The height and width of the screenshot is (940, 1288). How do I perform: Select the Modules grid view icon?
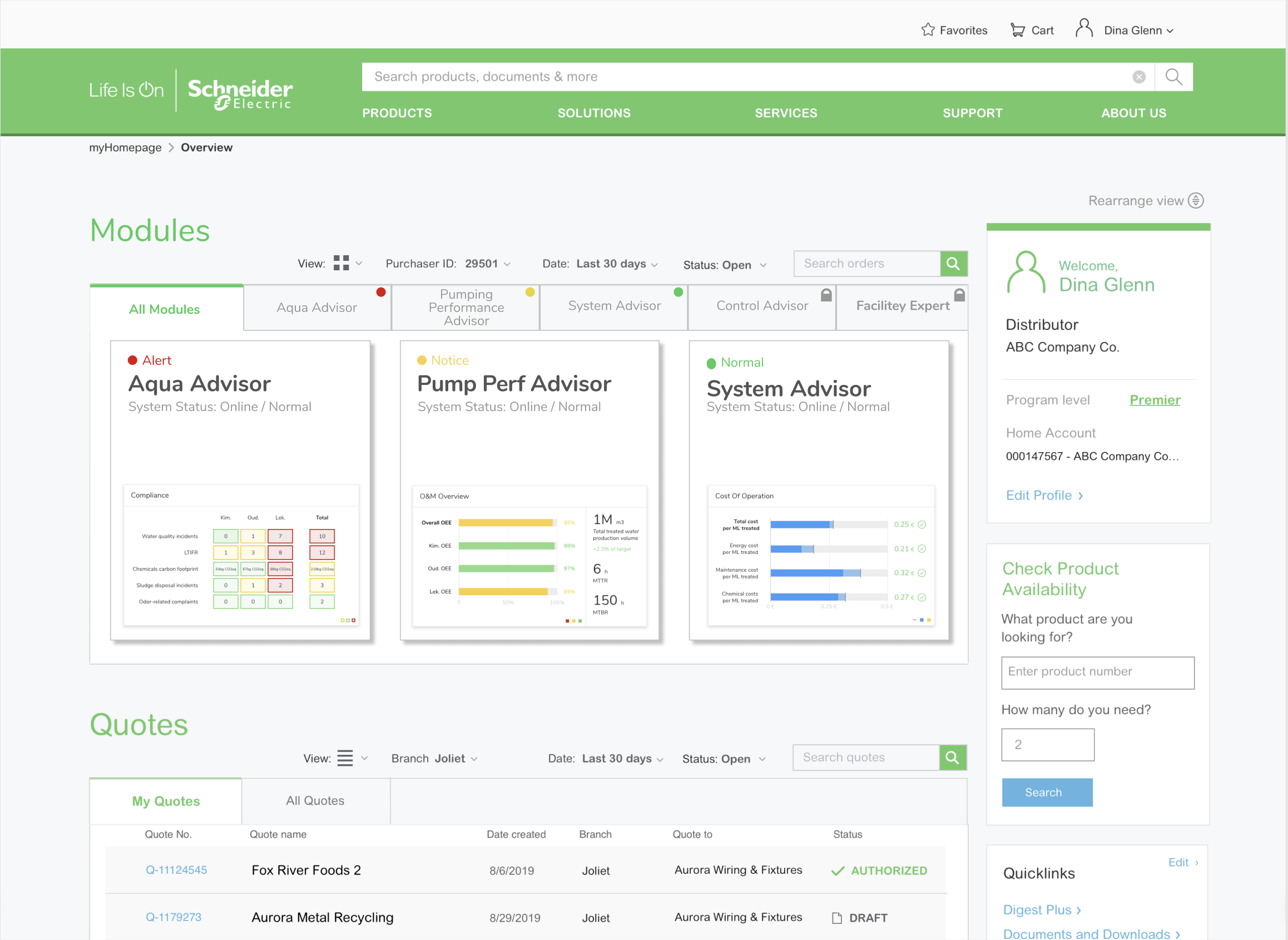[341, 263]
